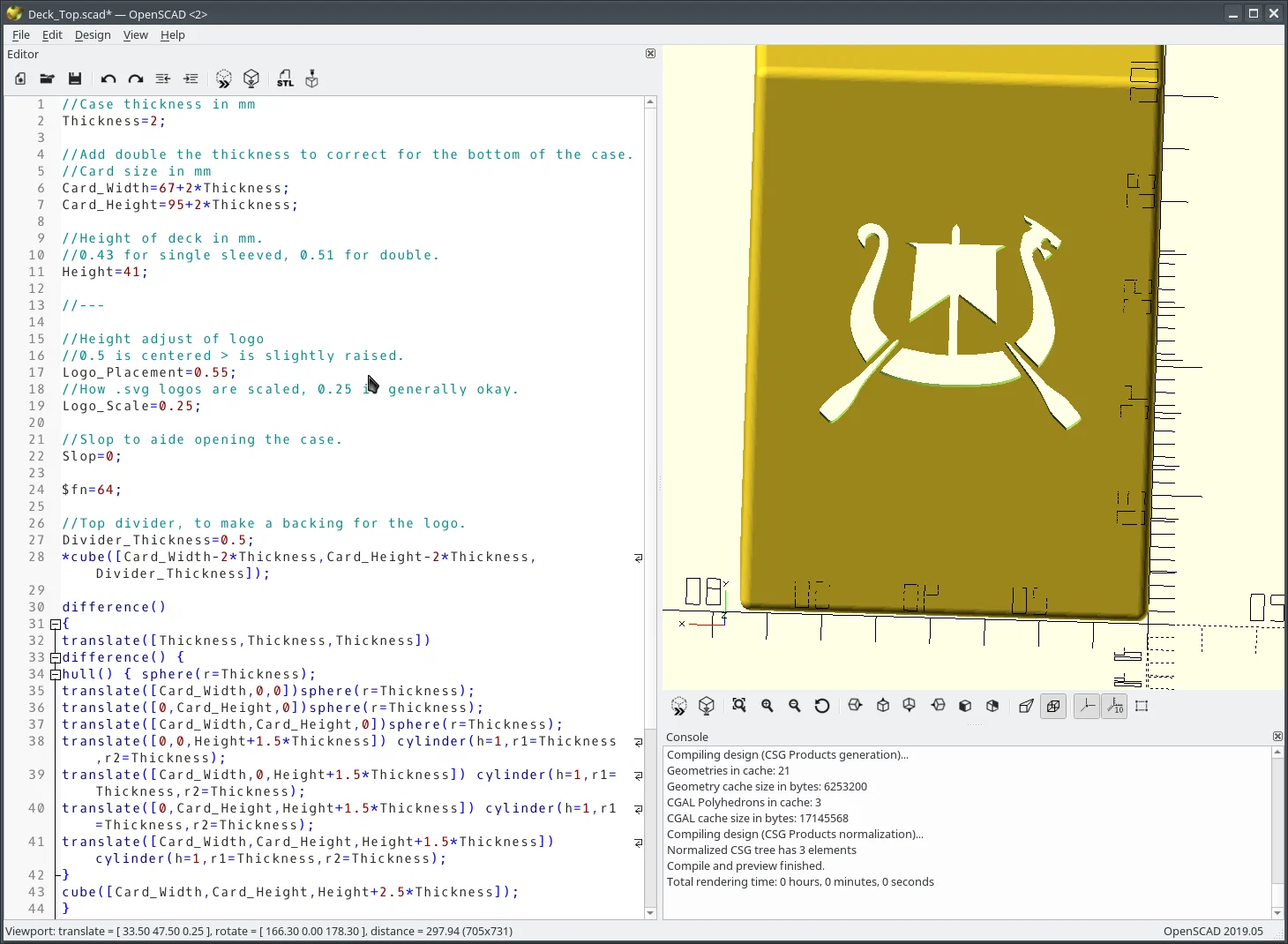1288x944 pixels.
Task: Close the Console panel
Action: (x=1277, y=737)
